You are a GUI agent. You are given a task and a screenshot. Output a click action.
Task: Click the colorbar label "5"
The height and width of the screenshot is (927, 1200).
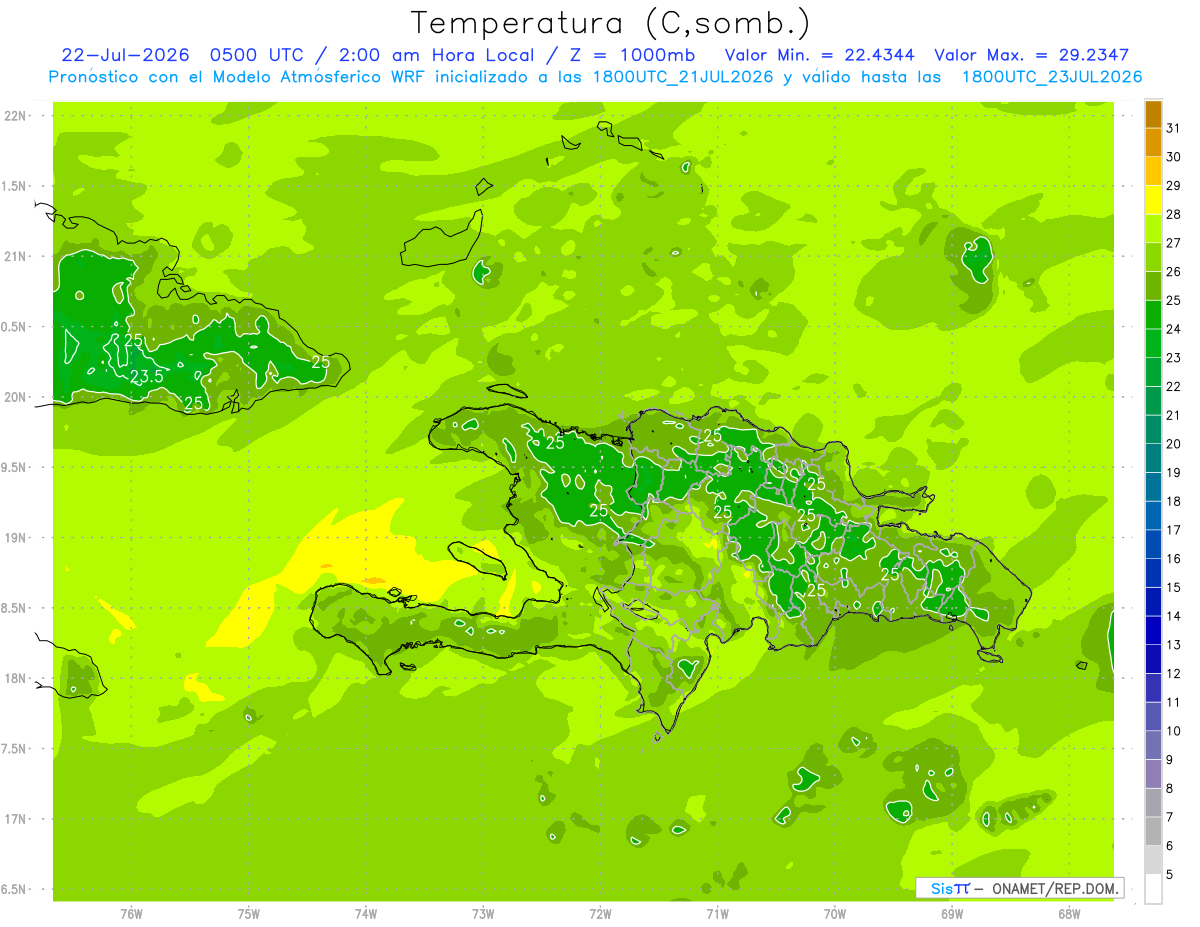click(1170, 875)
